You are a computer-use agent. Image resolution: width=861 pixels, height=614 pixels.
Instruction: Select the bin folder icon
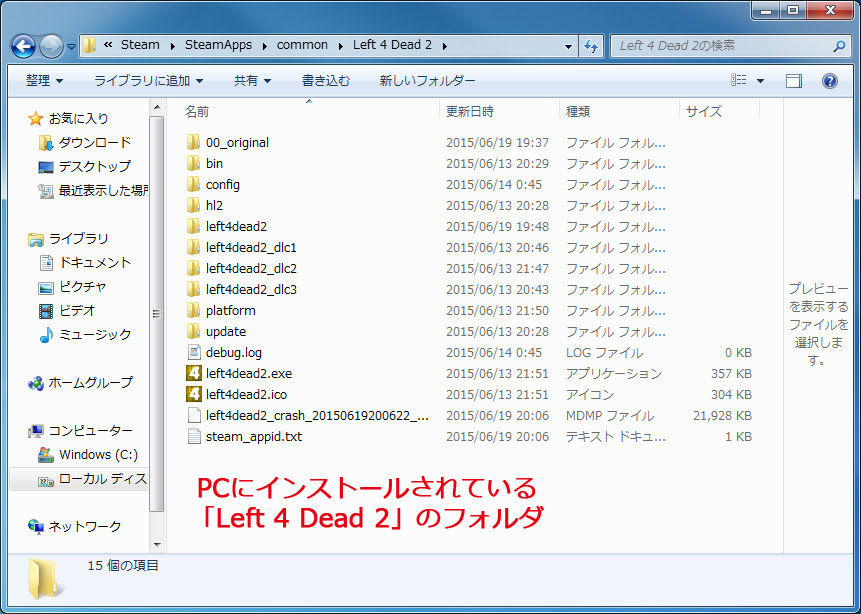[x=193, y=163]
